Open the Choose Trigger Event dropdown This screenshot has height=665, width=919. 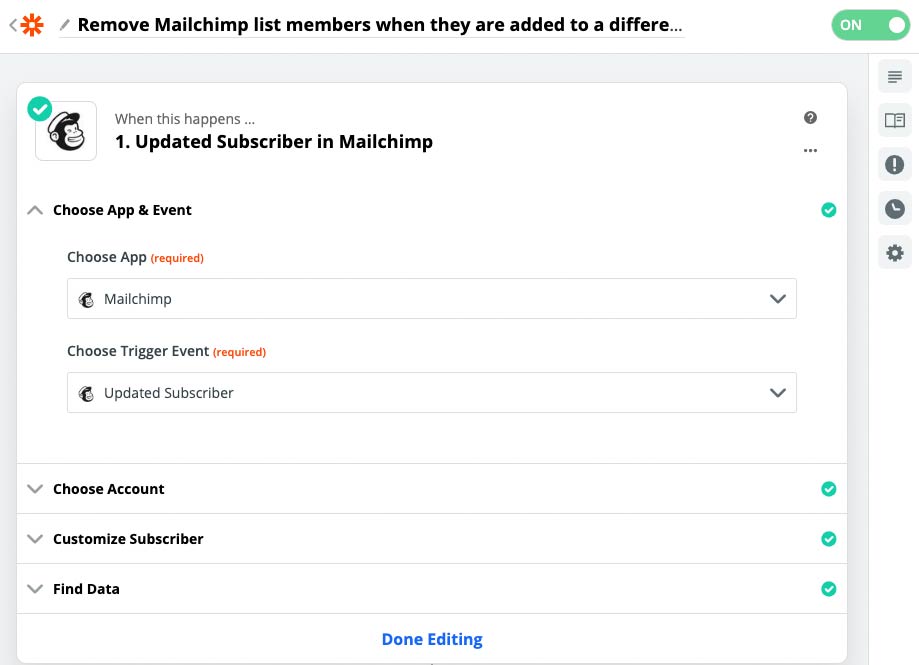point(431,393)
